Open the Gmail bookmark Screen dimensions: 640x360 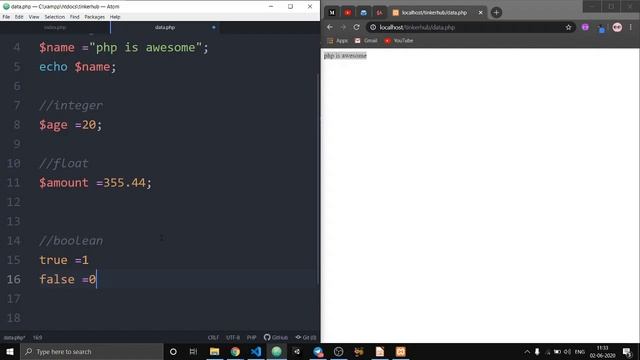point(366,40)
